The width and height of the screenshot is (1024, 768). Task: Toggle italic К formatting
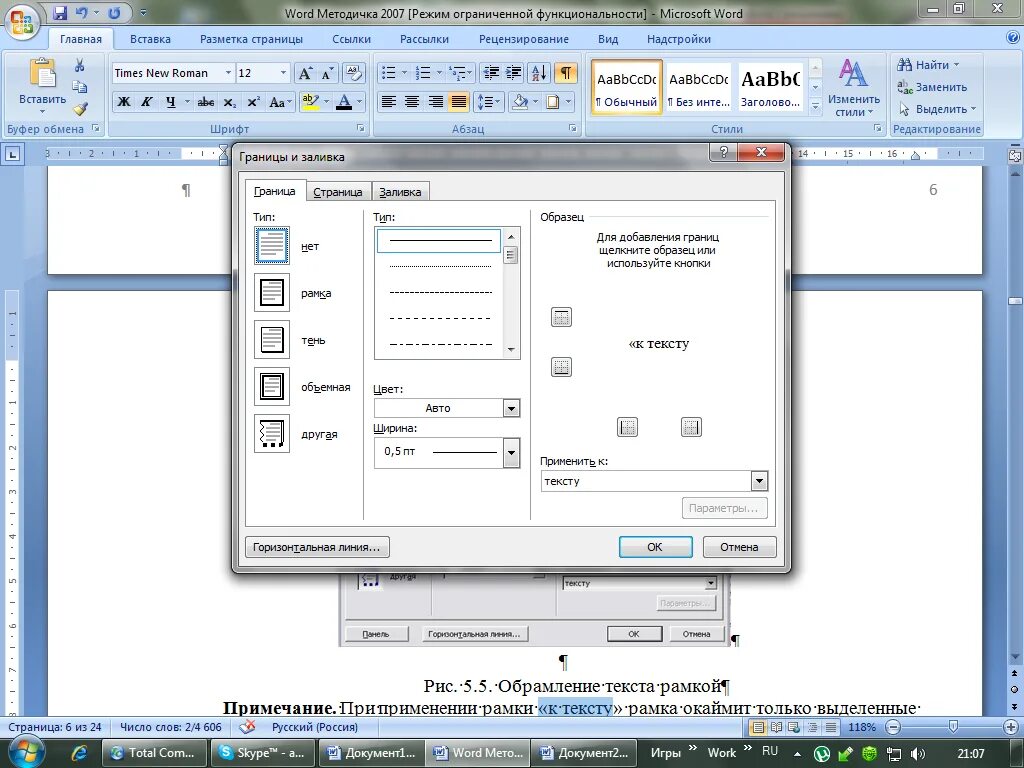[146, 102]
